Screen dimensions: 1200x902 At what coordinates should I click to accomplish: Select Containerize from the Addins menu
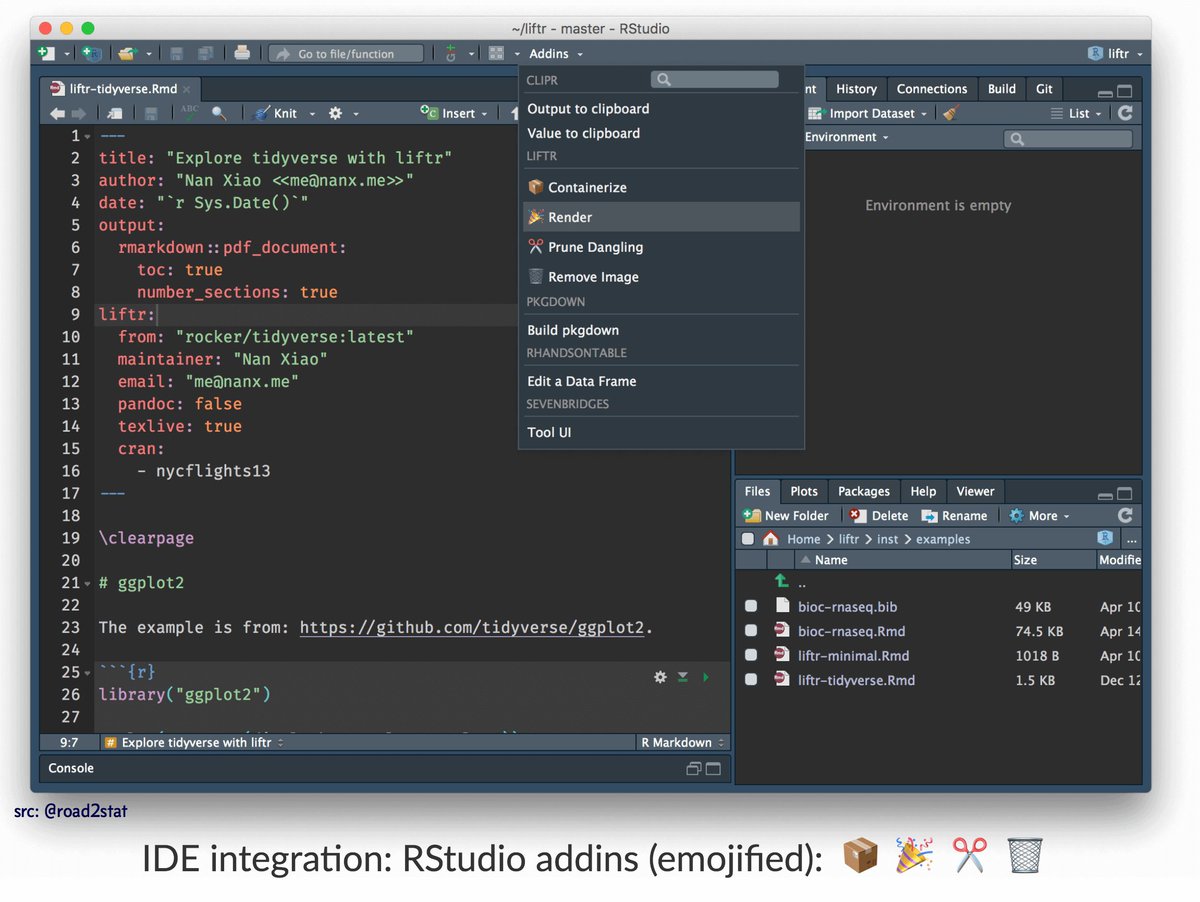click(x=661, y=187)
